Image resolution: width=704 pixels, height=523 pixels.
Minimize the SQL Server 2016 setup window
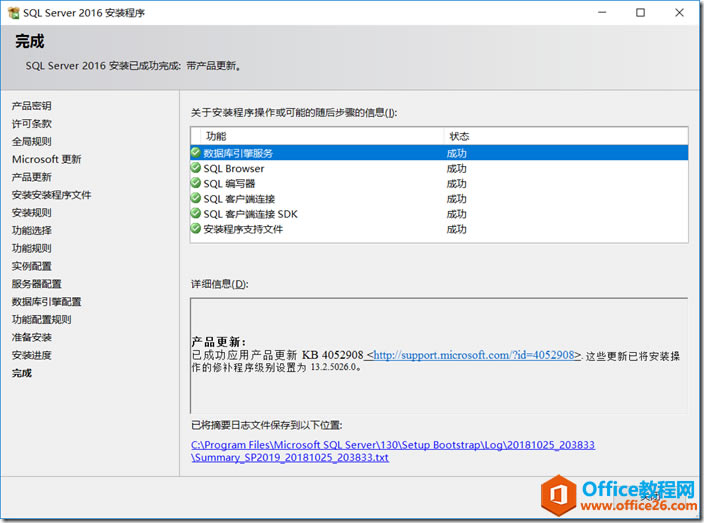[x=602, y=13]
